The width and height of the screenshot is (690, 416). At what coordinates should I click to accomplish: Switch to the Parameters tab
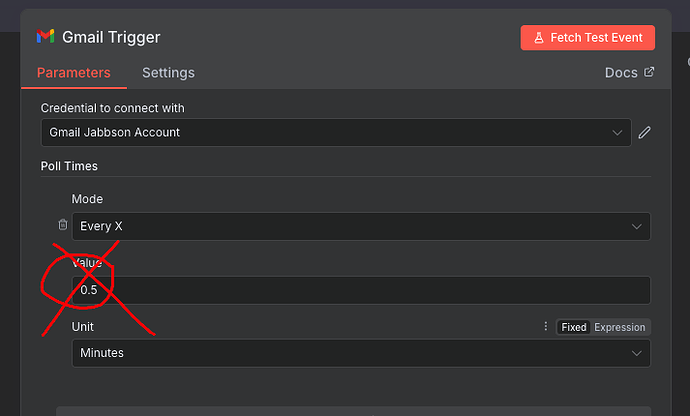(74, 73)
